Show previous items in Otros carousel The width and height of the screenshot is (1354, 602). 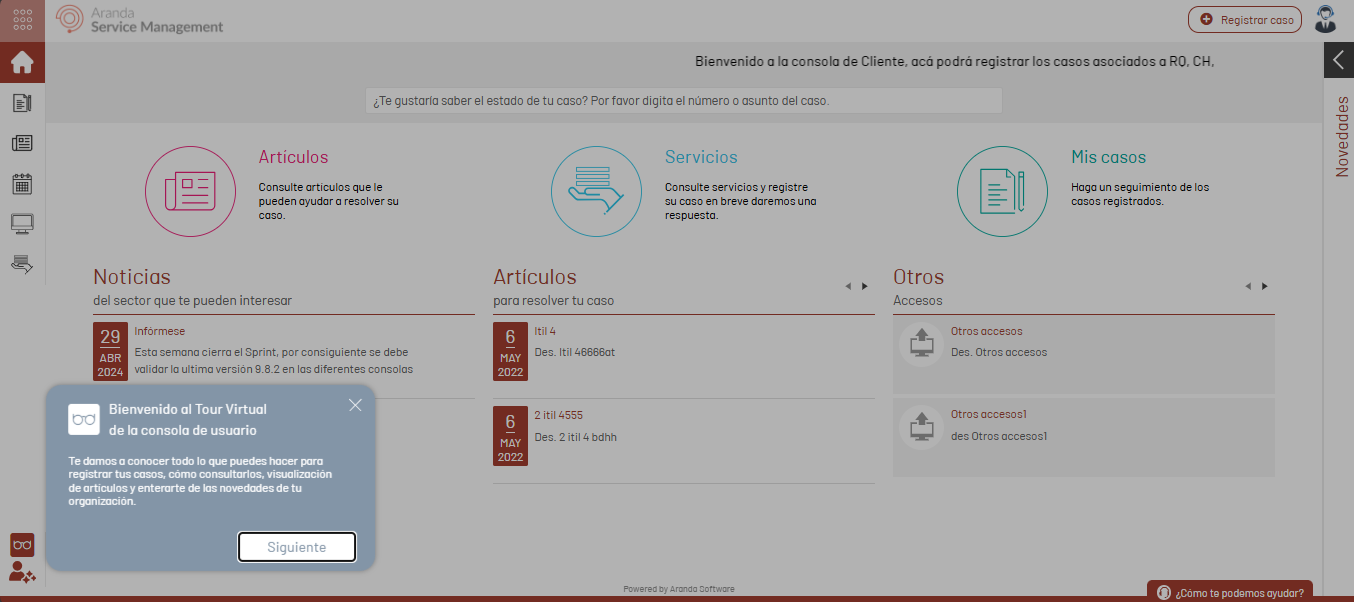[x=1248, y=286]
